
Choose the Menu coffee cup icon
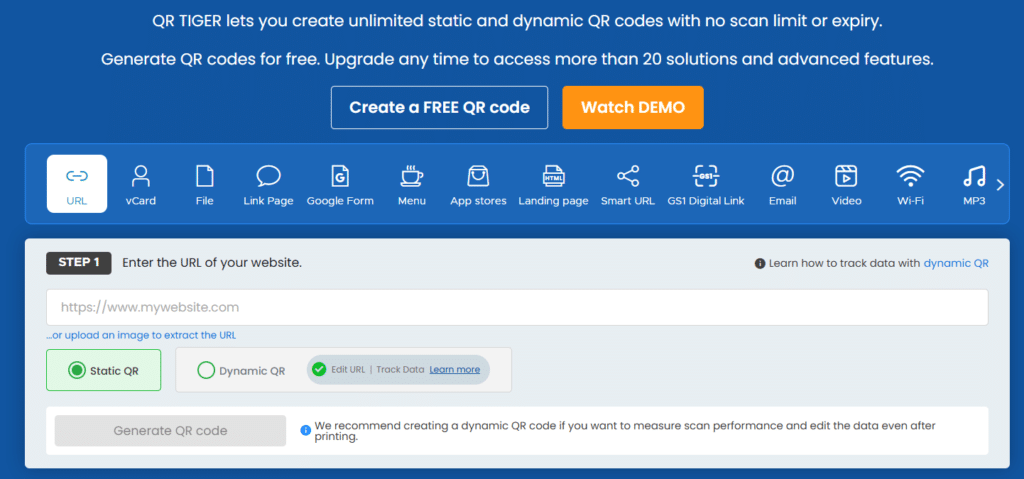[411, 176]
